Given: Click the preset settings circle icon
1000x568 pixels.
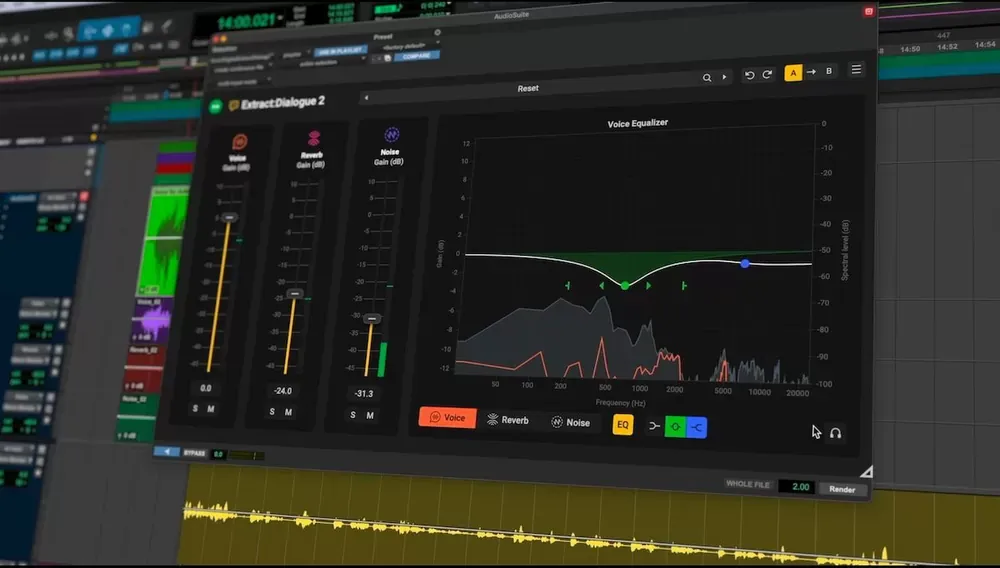Looking at the screenshot, I should (438, 32).
